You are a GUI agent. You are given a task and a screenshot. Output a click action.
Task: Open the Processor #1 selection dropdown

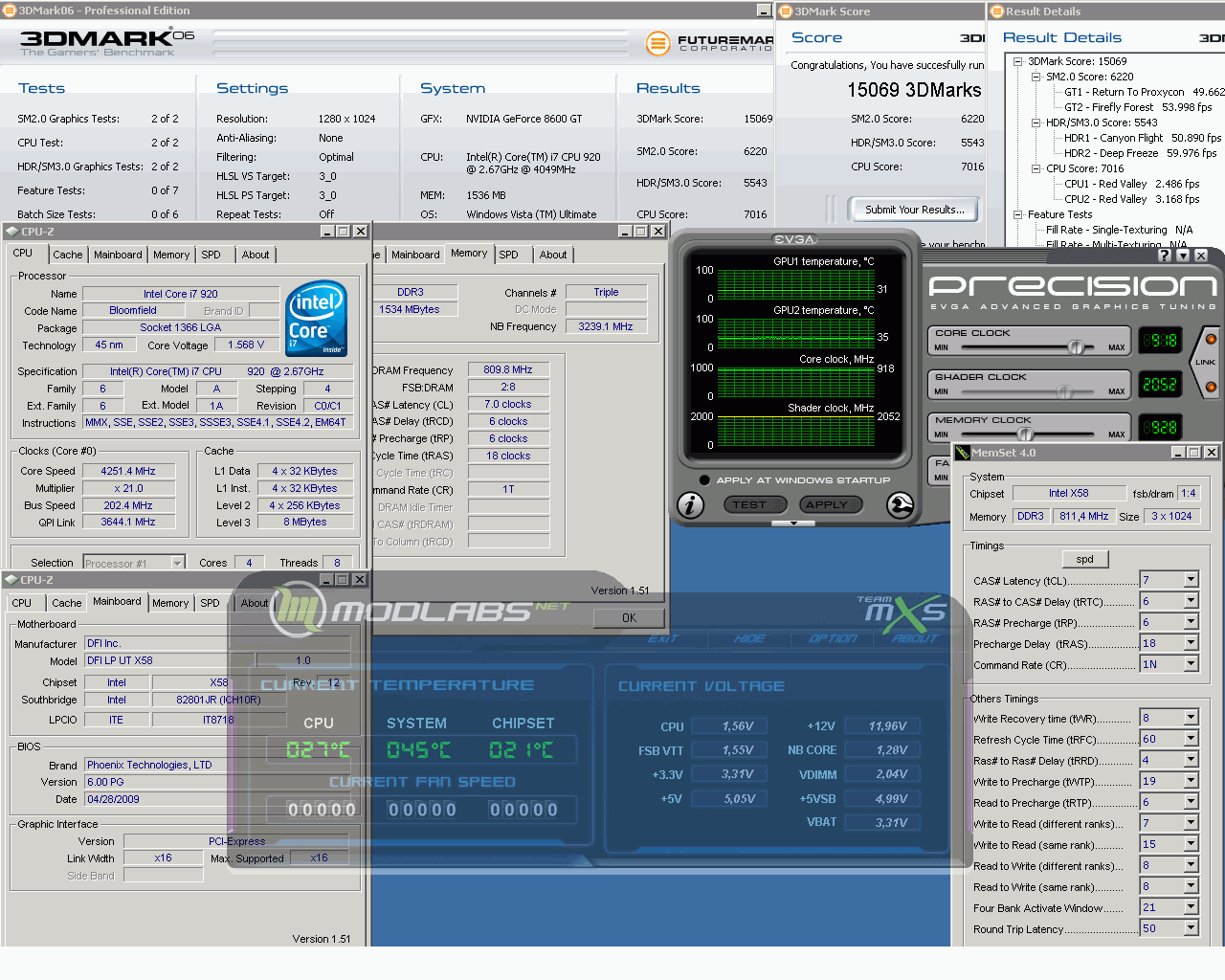177,563
